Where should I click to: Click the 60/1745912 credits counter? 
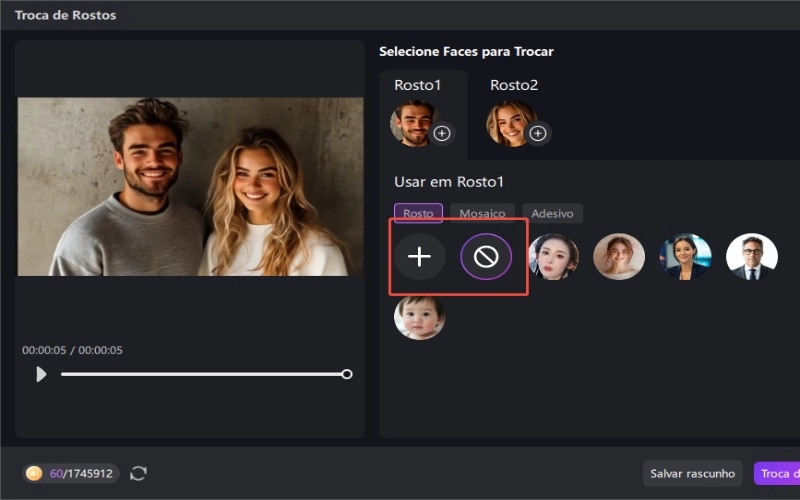tap(81, 473)
